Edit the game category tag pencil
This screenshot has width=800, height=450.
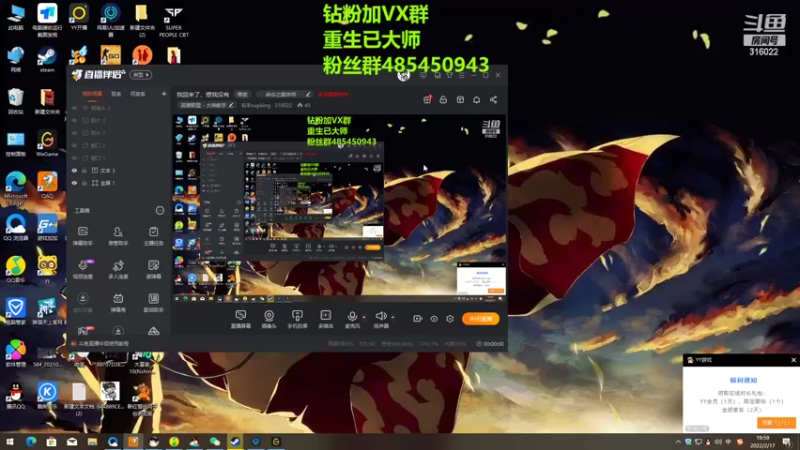pyautogui.click(x=231, y=105)
